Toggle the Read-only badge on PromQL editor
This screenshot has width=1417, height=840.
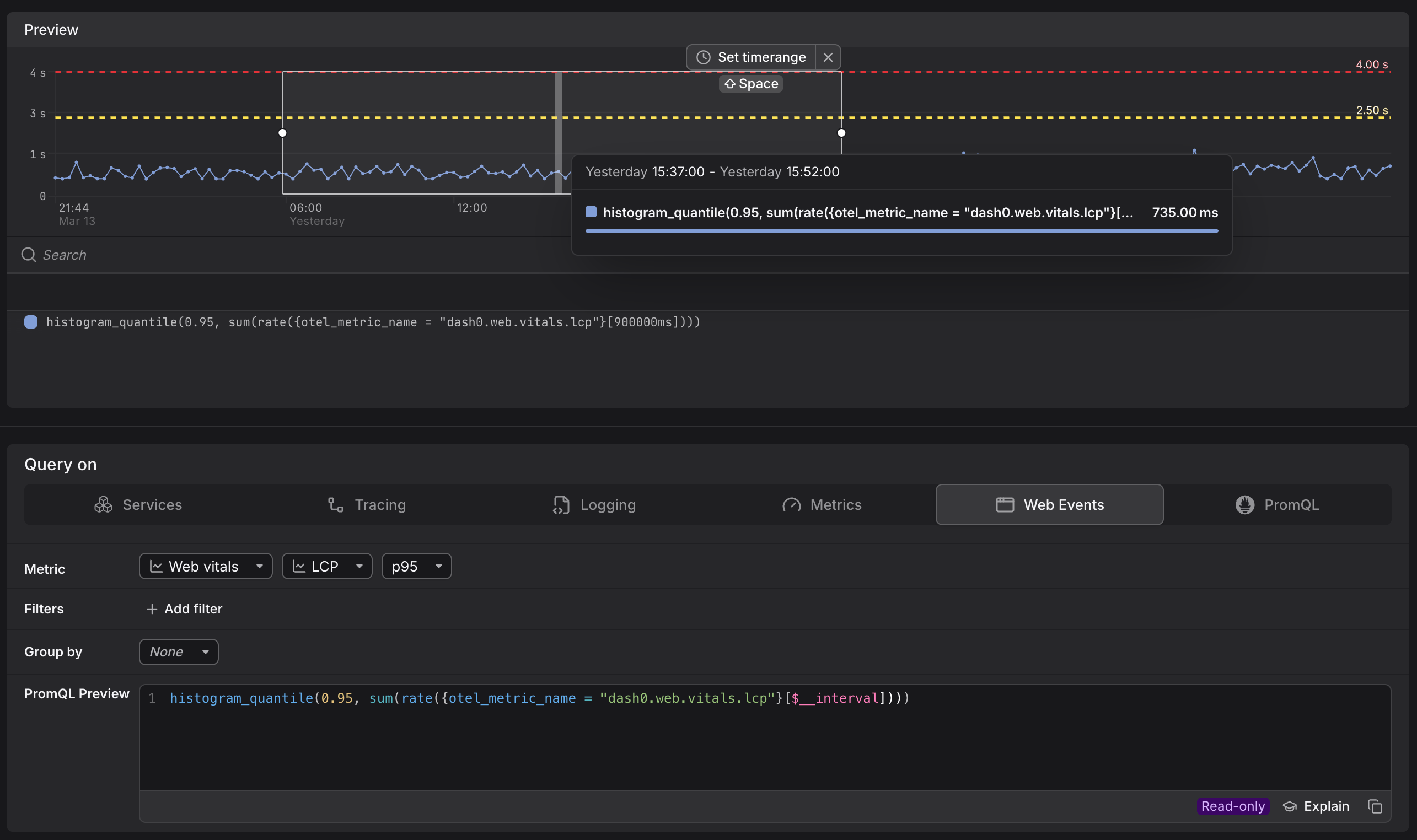[1232, 805]
